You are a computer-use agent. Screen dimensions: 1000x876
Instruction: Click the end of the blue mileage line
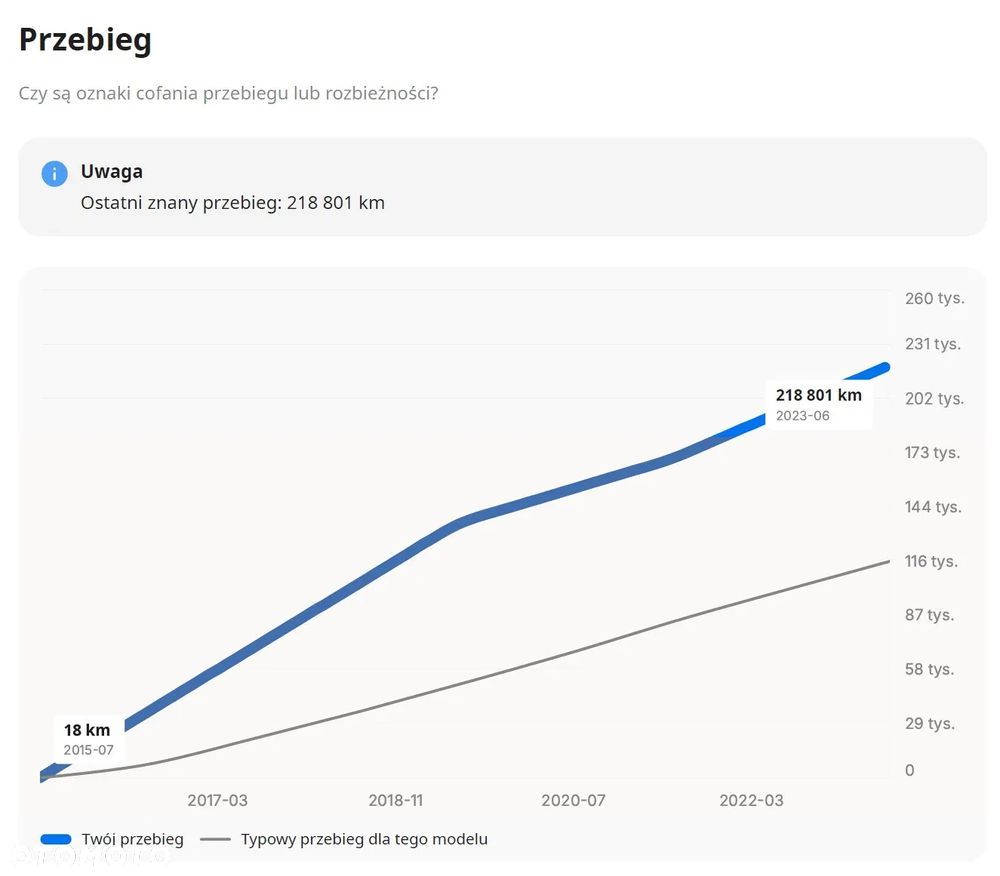pos(886,367)
